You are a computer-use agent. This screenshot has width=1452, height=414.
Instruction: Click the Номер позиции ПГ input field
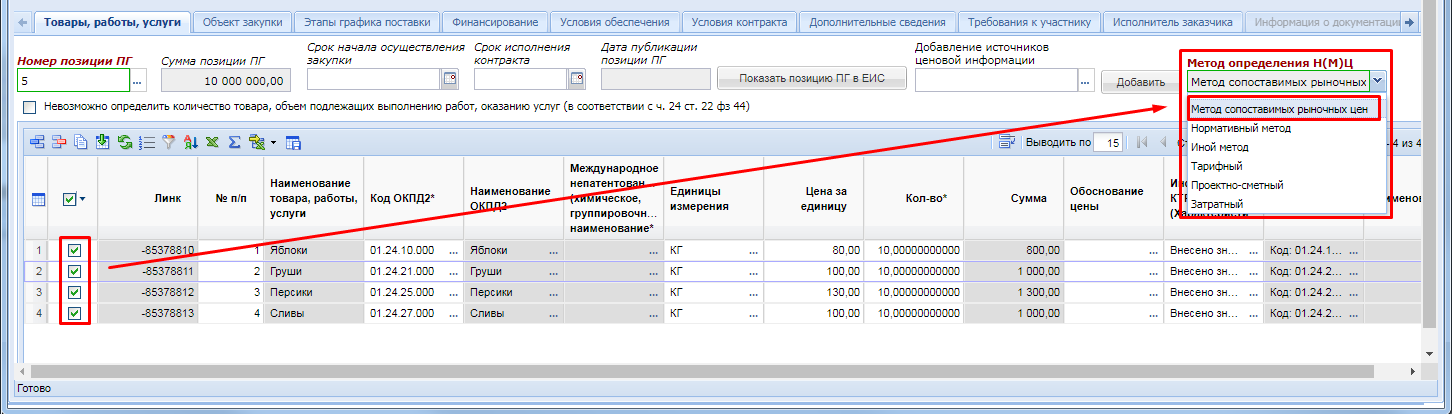(73, 80)
